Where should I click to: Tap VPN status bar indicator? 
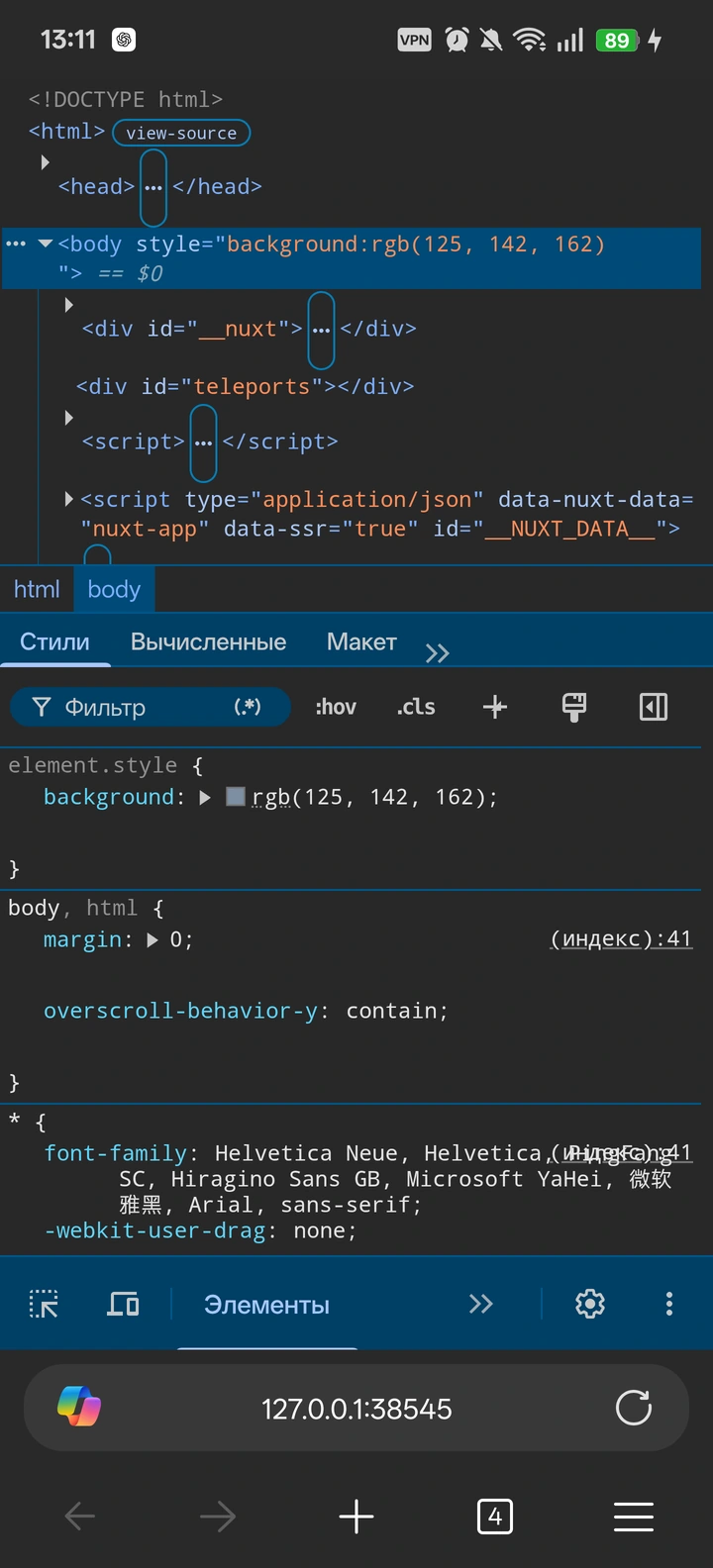click(415, 40)
